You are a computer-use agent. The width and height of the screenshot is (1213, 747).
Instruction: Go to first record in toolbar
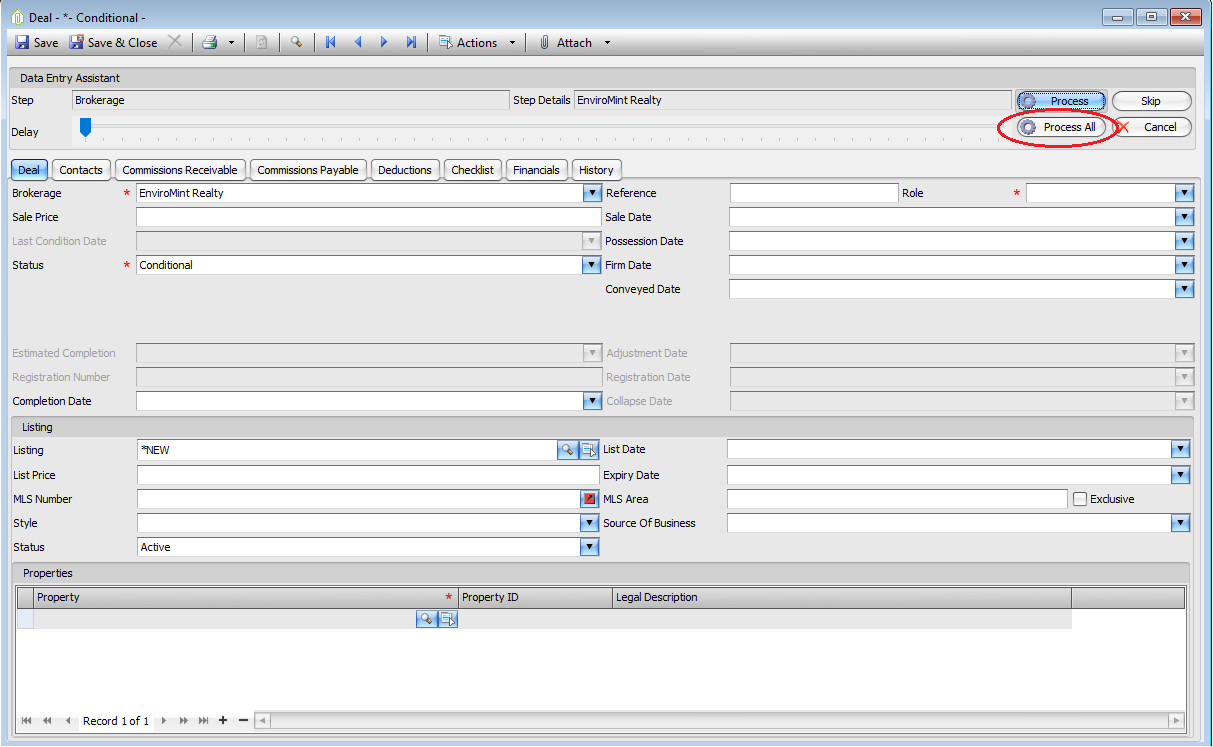331,42
